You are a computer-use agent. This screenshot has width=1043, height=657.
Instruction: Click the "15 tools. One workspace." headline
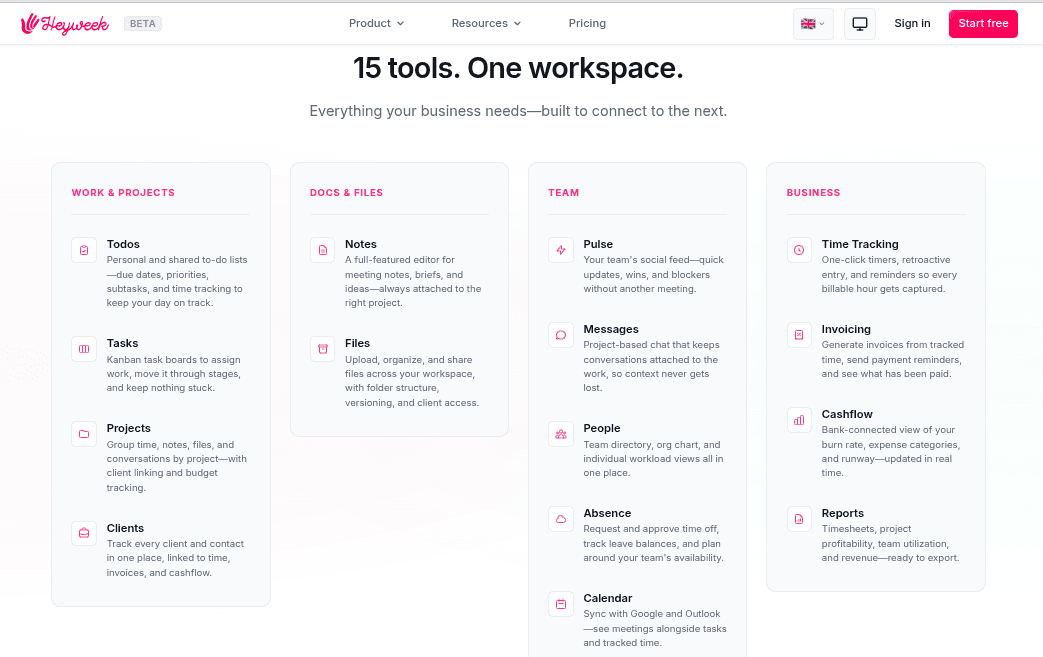point(518,68)
